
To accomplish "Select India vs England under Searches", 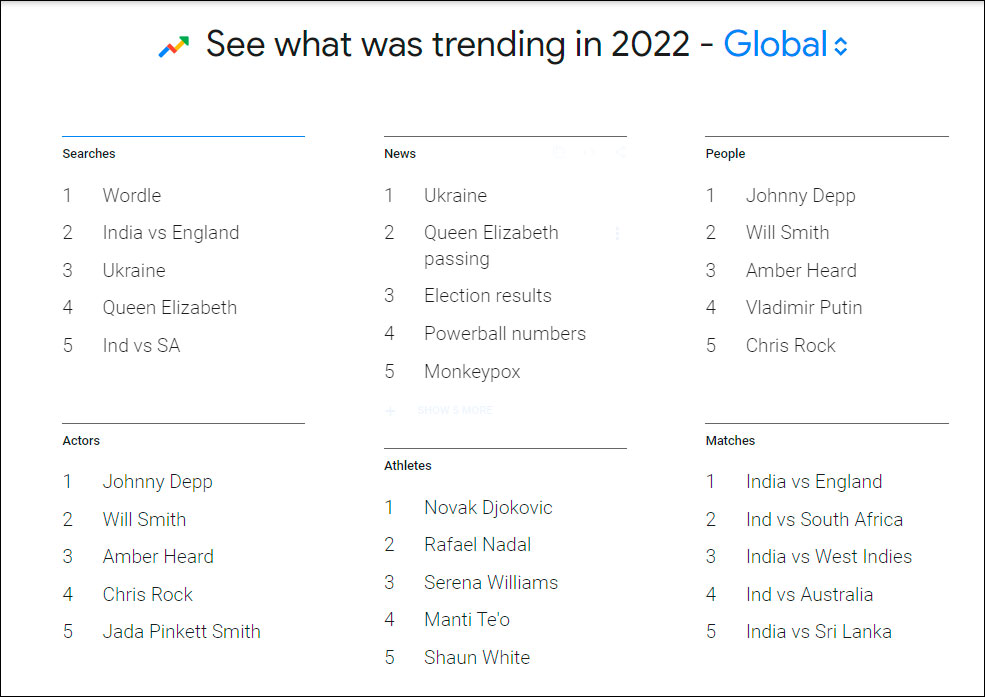I will point(170,233).
